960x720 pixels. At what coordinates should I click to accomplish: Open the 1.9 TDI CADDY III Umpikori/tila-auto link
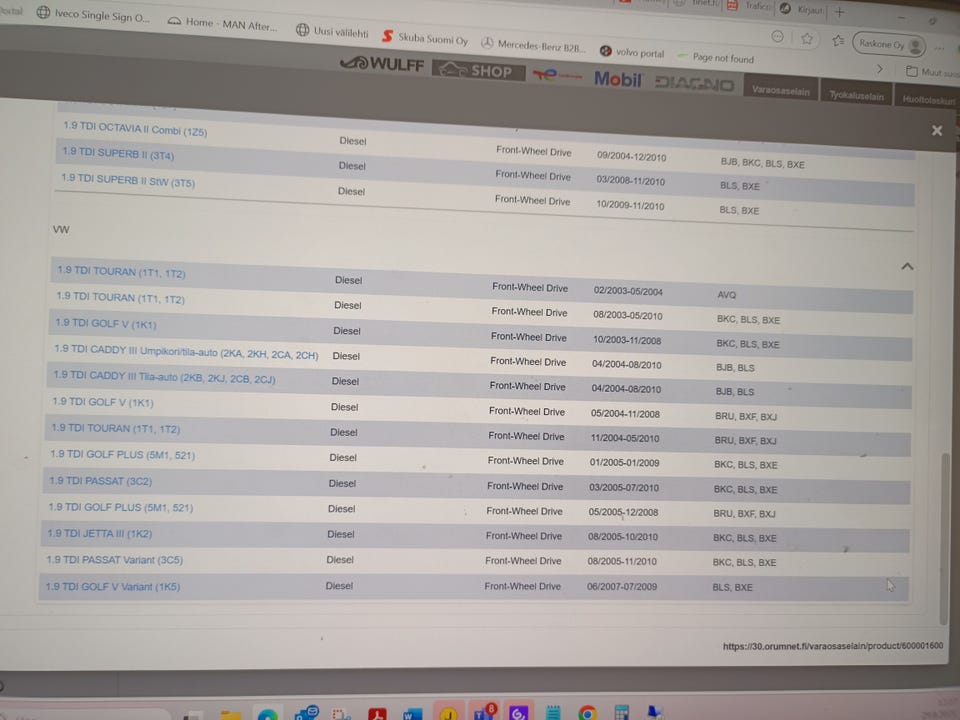pos(186,351)
